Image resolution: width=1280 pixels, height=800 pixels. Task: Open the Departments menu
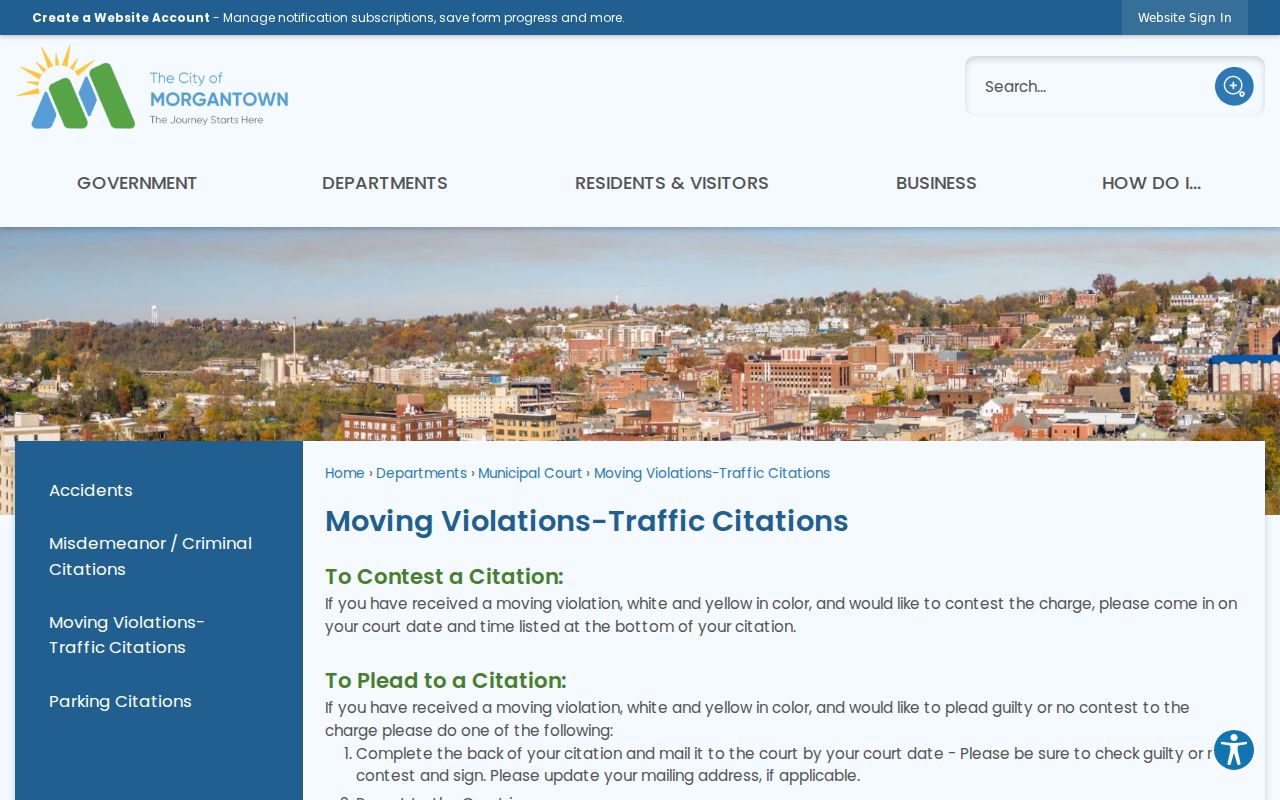click(385, 183)
